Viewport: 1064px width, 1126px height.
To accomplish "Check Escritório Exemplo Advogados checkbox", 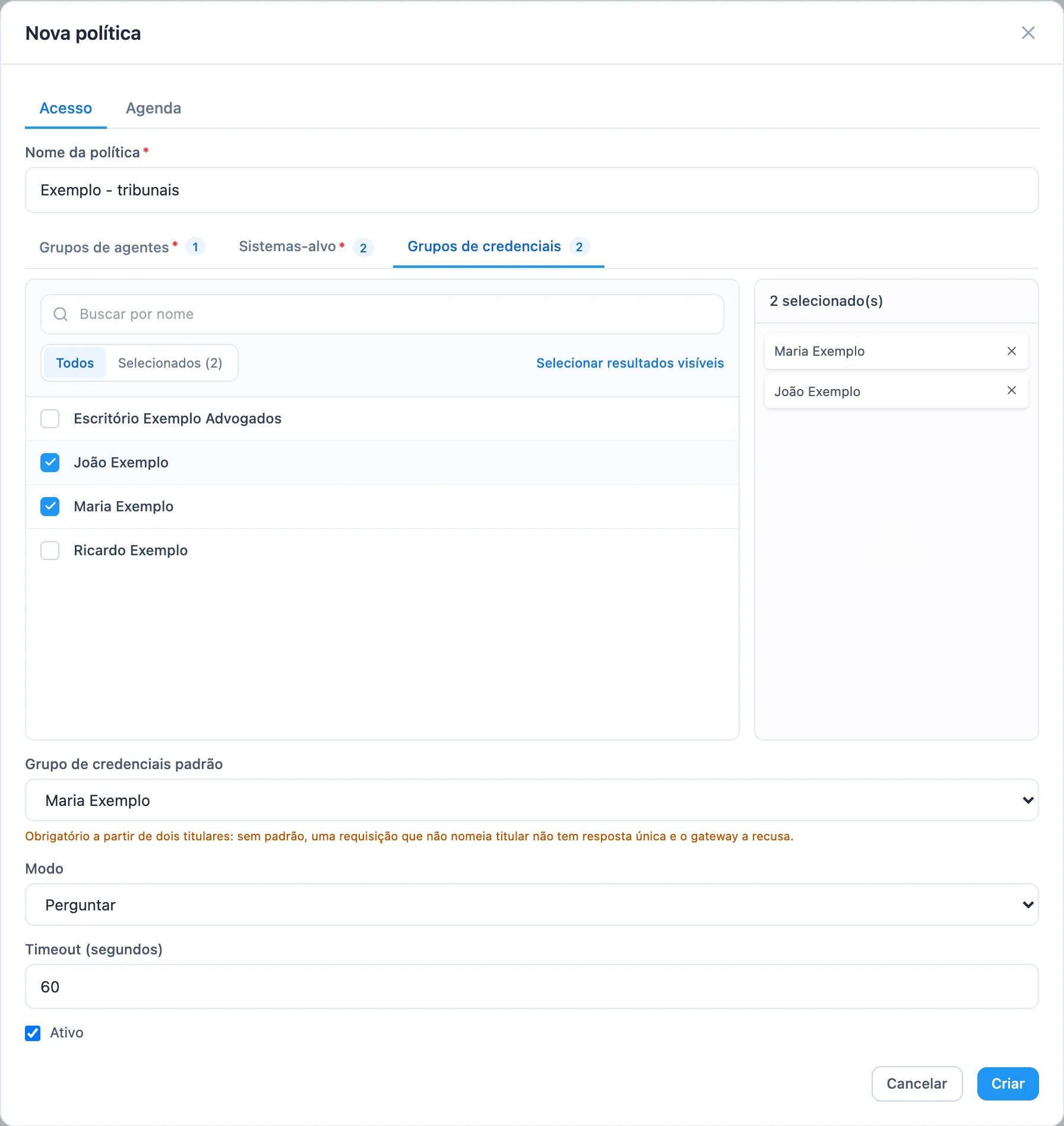I will pos(50,419).
